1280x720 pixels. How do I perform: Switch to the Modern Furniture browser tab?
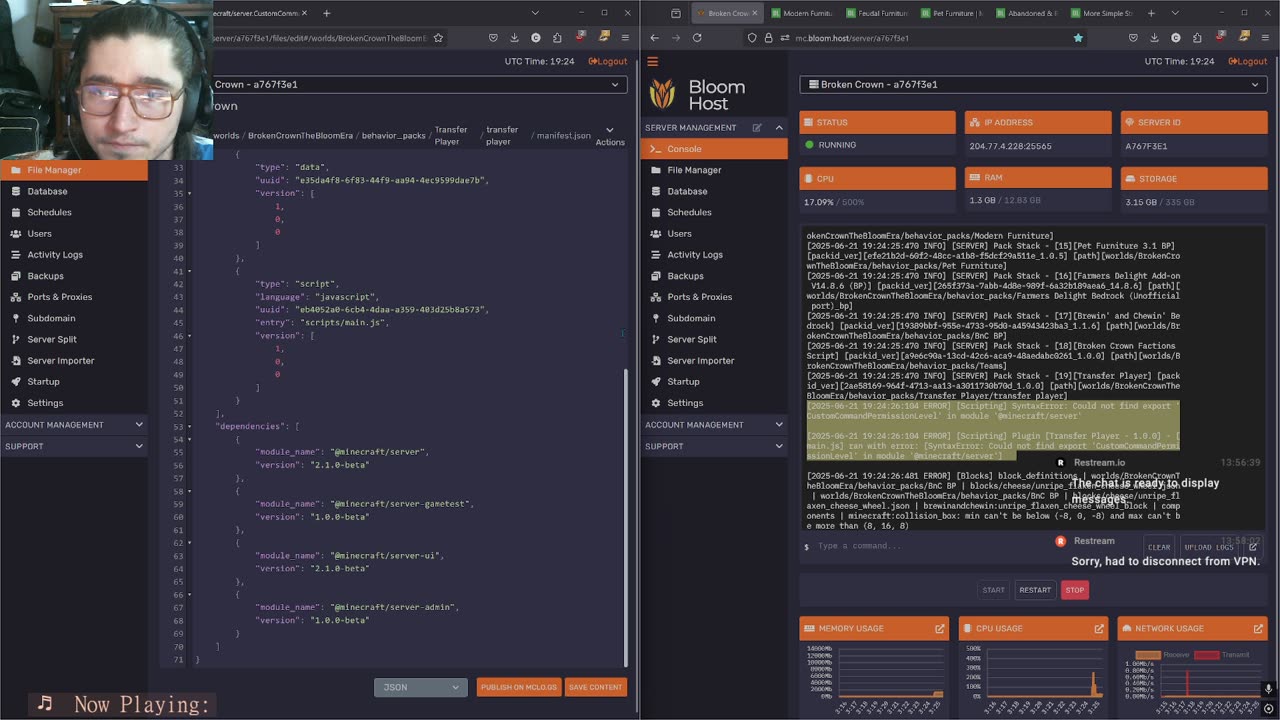click(x=802, y=13)
